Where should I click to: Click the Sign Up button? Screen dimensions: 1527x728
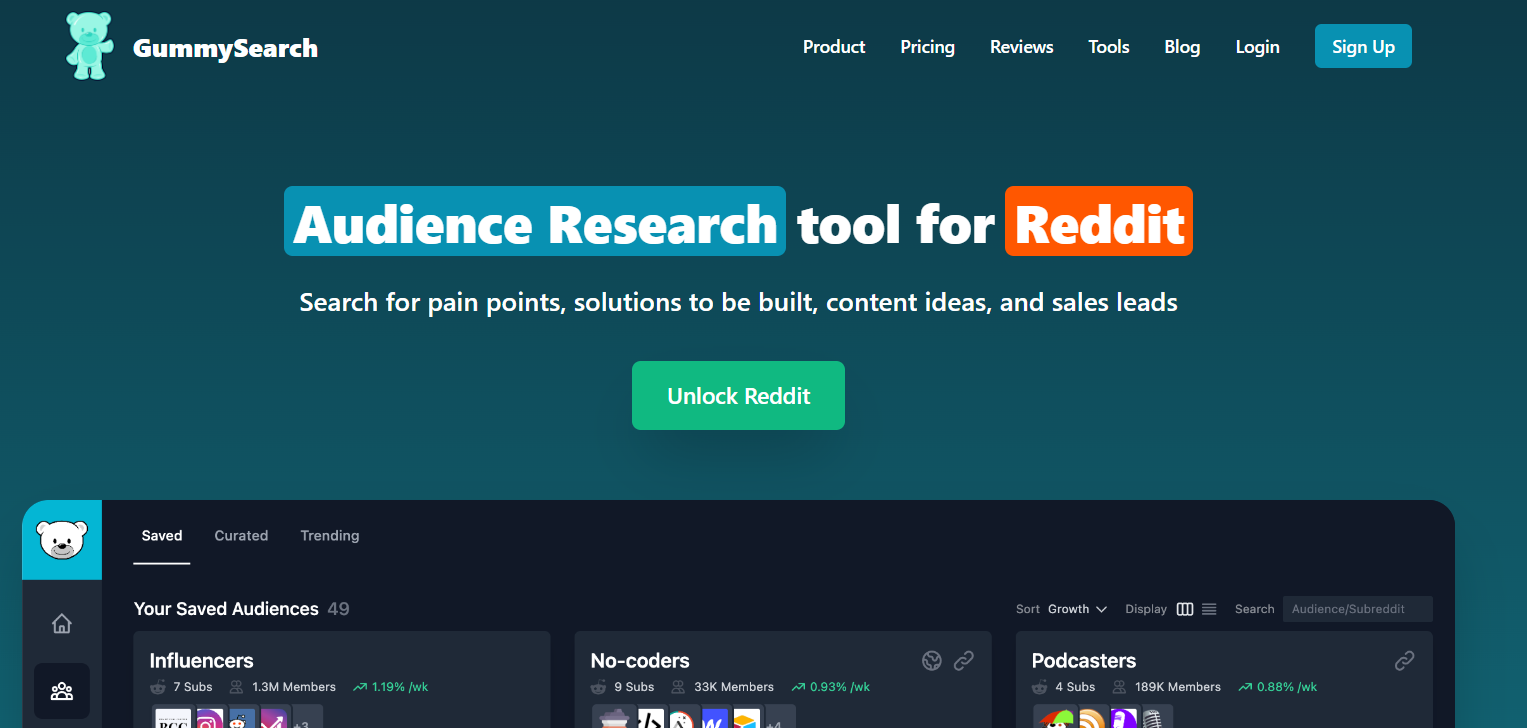coord(1363,46)
